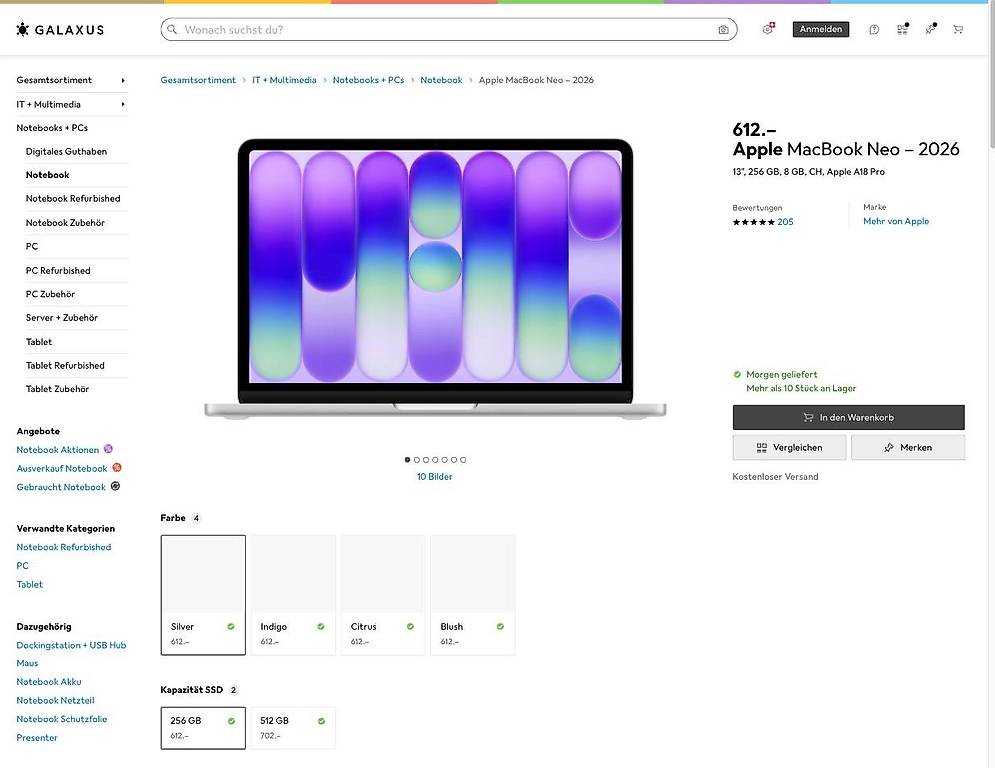
Task: Open Notebook Netzteil link
Action: point(55,700)
